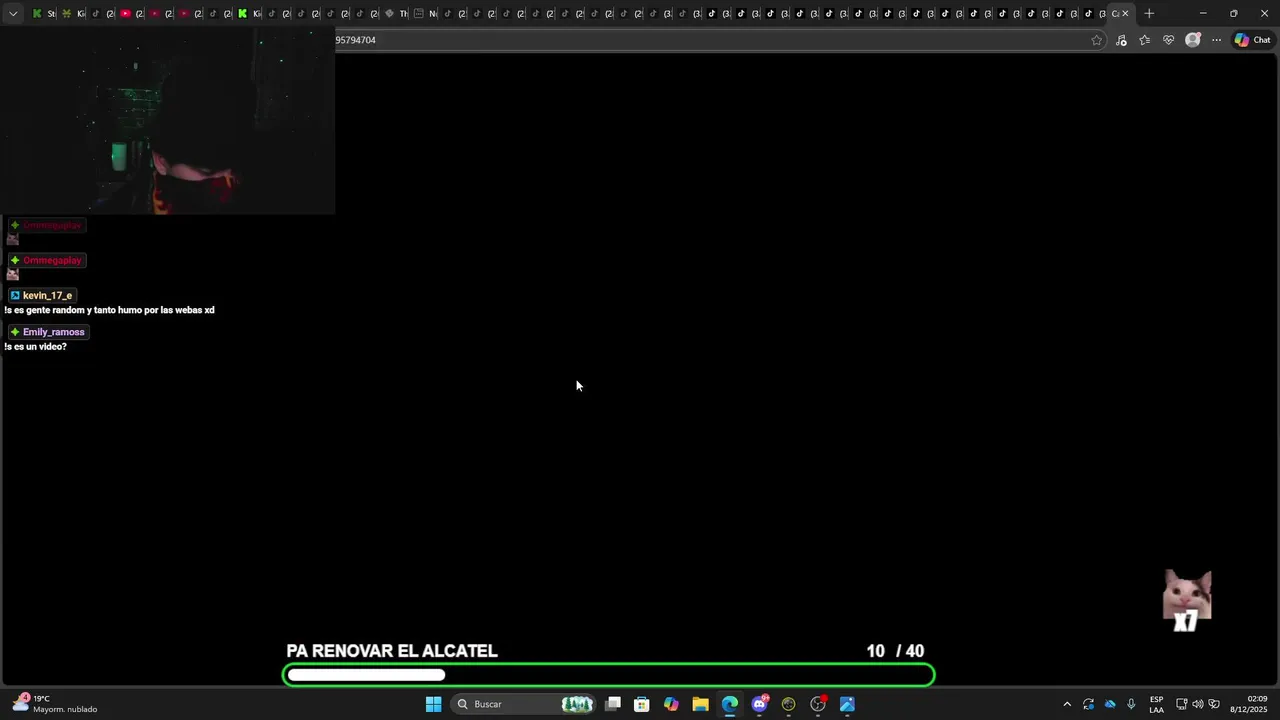1280x720 pixels.
Task: Open the media control music note icon
Action: click(x=1121, y=40)
